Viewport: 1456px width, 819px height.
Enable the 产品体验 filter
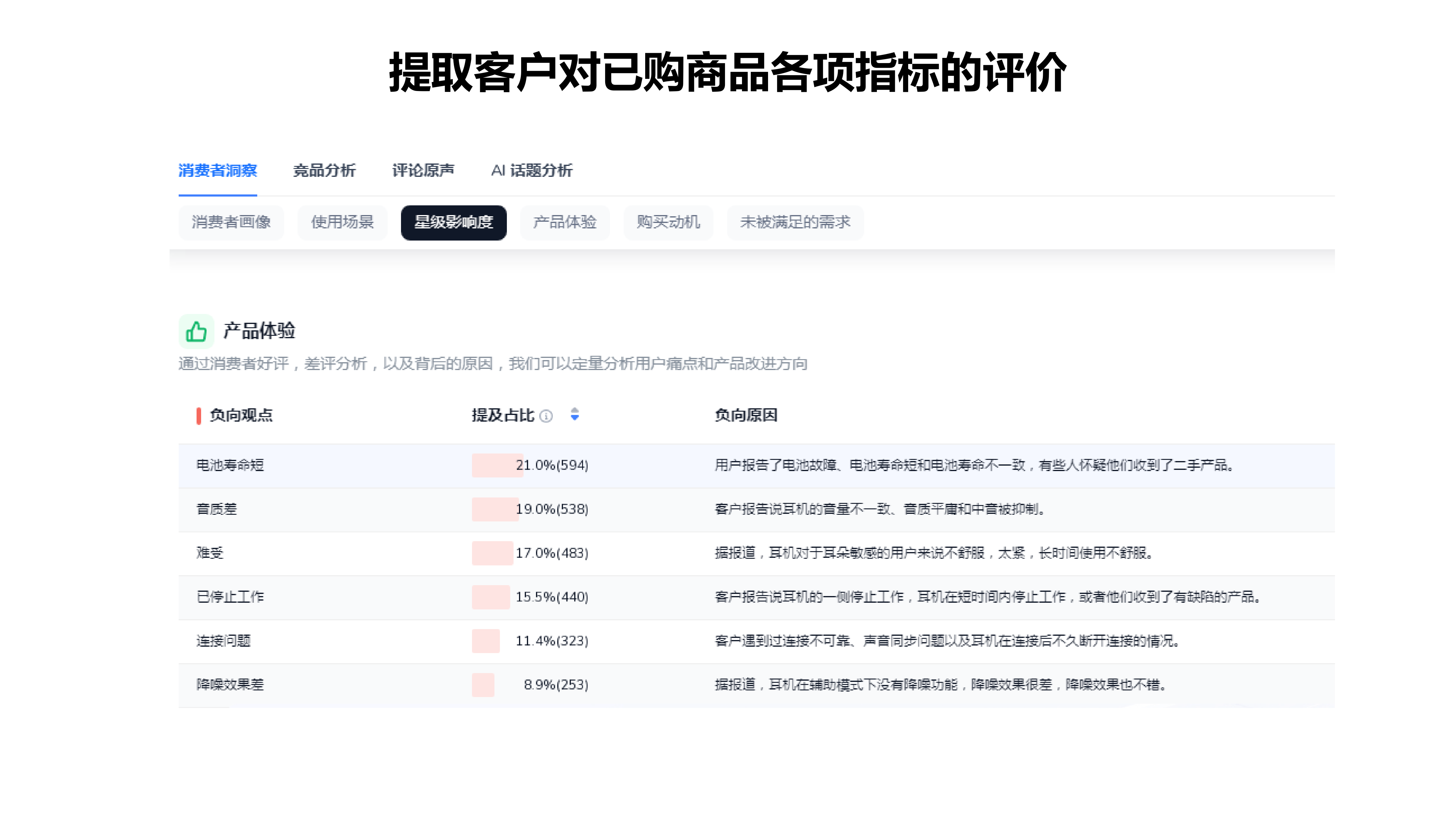565,223
